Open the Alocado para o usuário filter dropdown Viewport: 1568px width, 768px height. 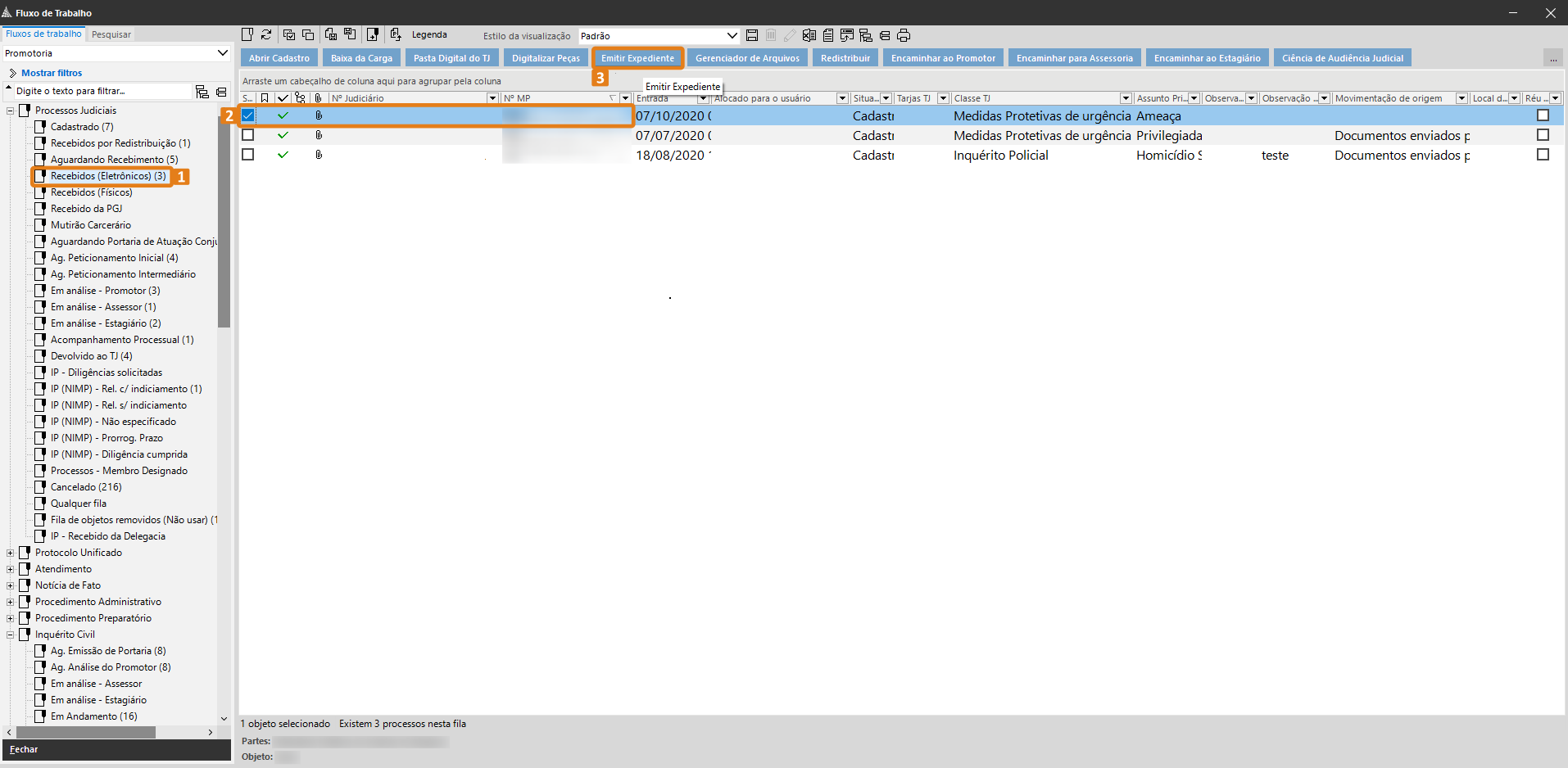[841, 98]
